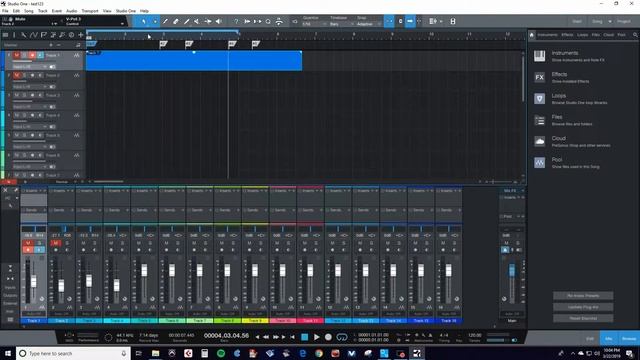
Task: Click the Browse view button bottom-right
Action: point(629,338)
